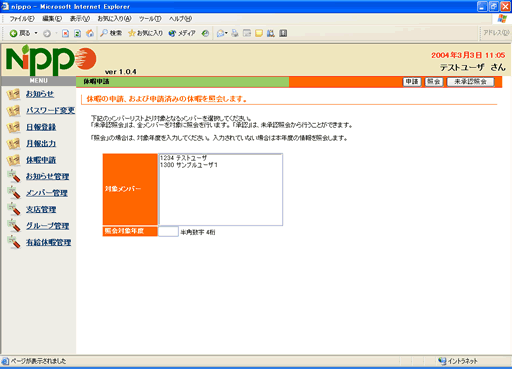Select member 1234 テストユーザ in list
Screen dimensions: 512x369
pyautogui.click(x=221, y=158)
